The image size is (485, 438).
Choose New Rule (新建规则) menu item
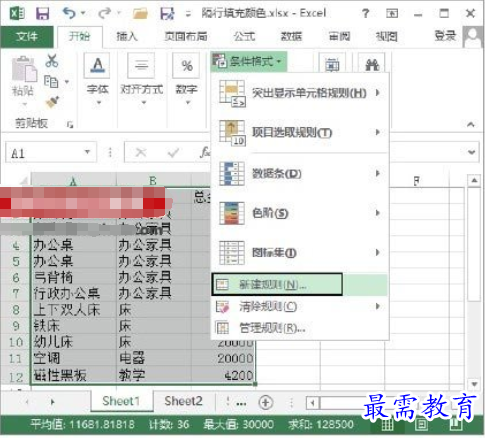(300, 284)
